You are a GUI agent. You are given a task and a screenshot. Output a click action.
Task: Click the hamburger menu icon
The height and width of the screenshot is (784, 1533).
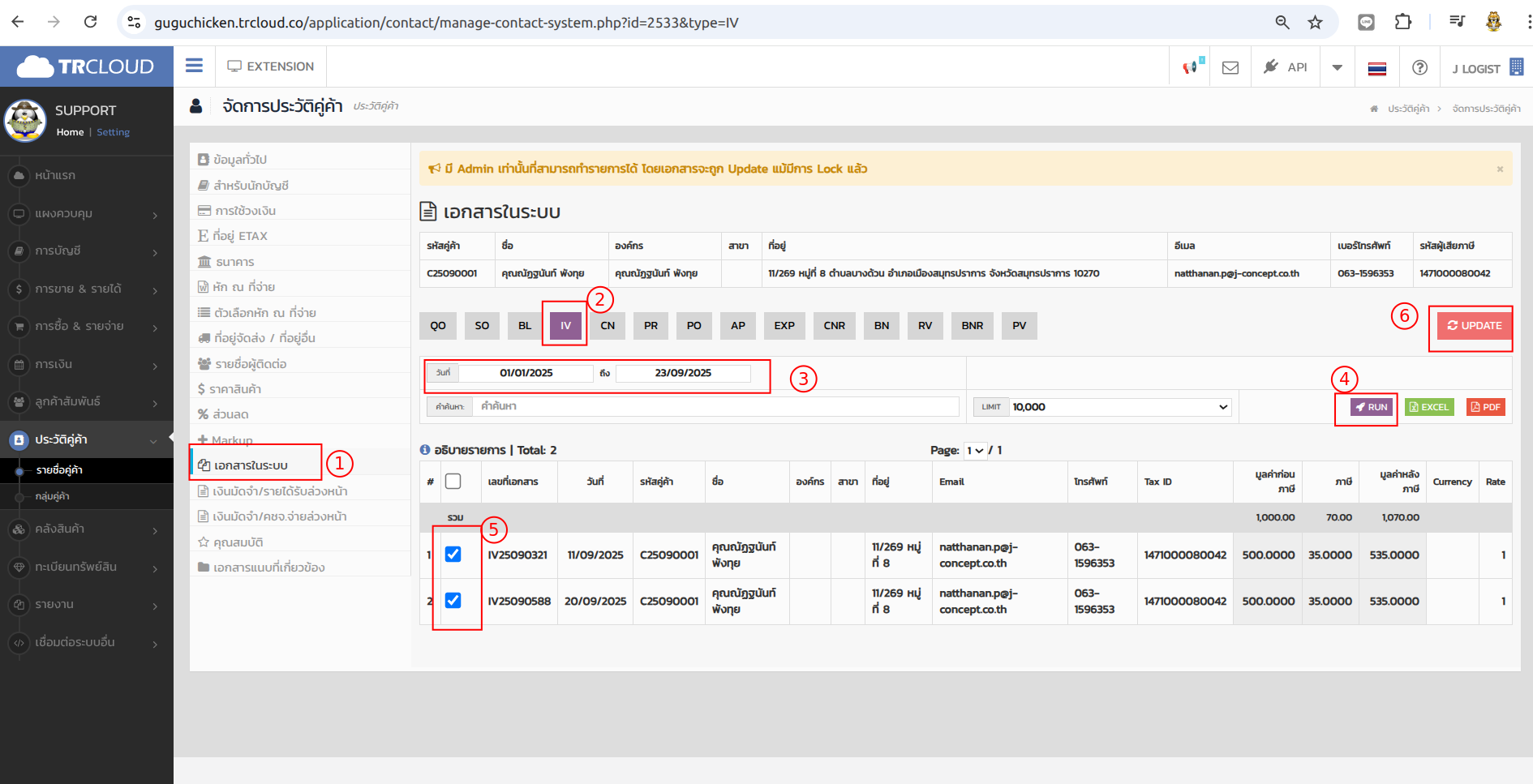point(194,66)
